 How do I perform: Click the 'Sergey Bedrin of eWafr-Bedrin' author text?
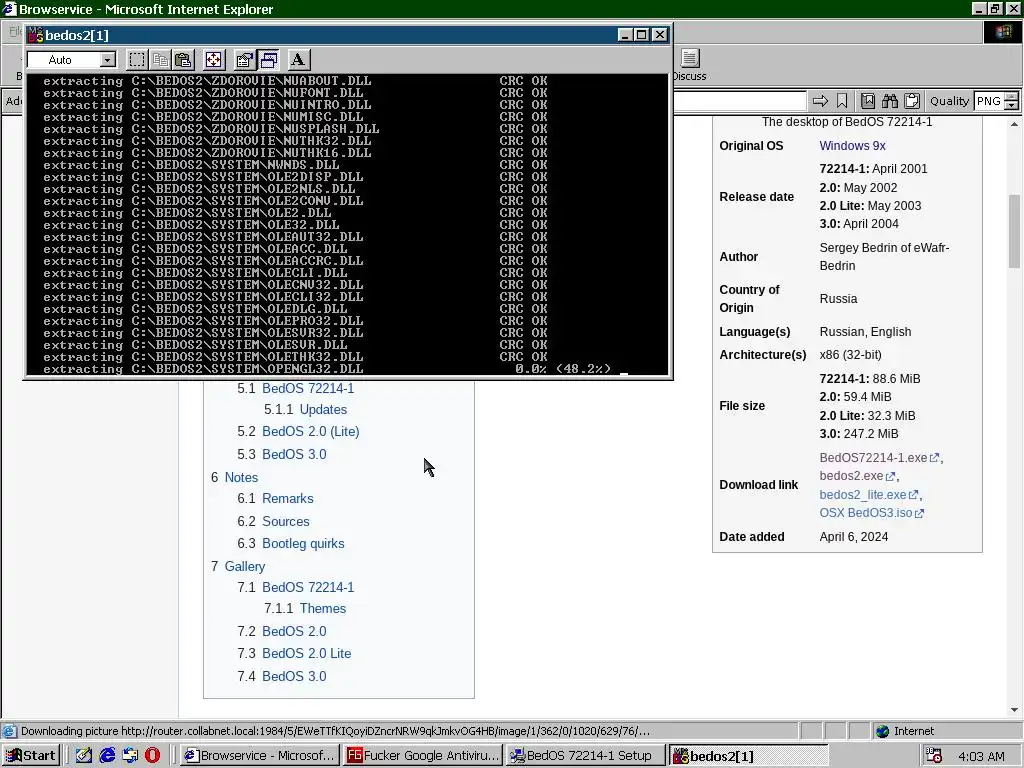pyautogui.click(x=884, y=257)
